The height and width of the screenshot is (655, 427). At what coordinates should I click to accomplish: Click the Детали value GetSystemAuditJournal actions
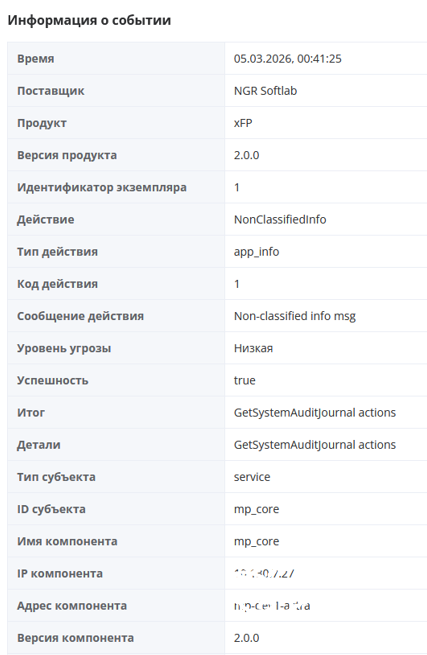(x=315, y=445)
